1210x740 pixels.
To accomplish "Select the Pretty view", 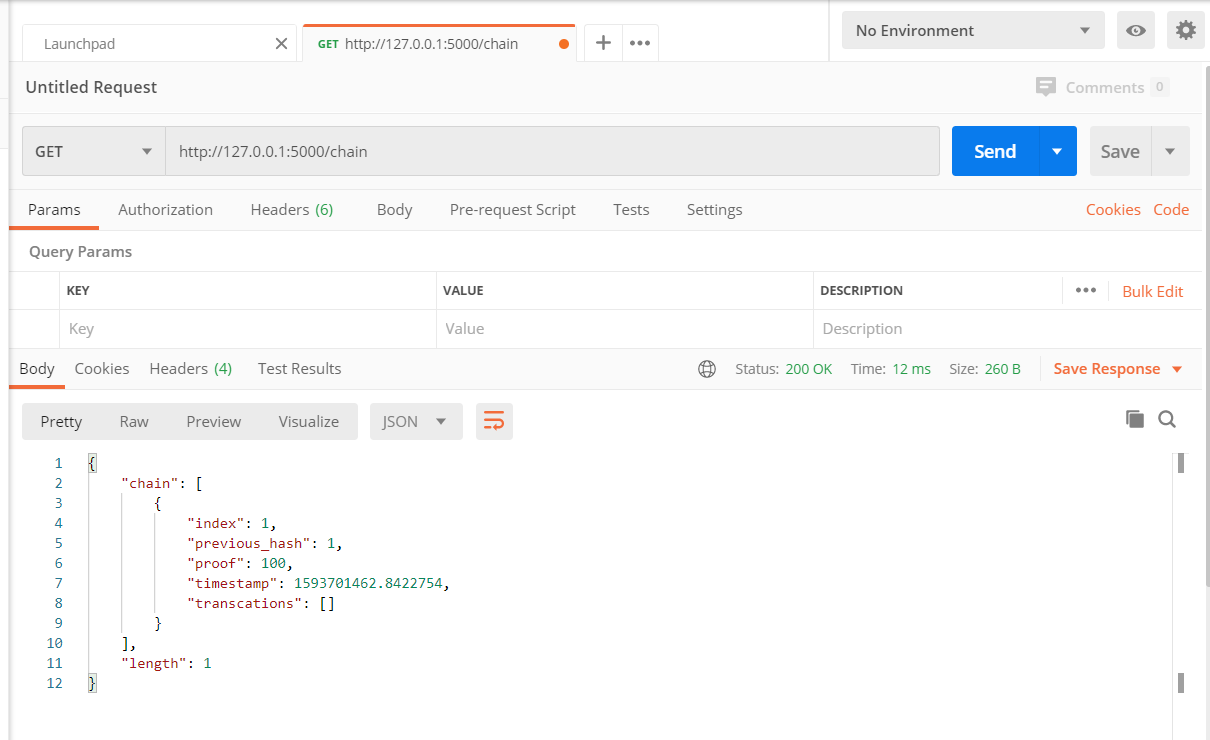I will tap(61, 421).
